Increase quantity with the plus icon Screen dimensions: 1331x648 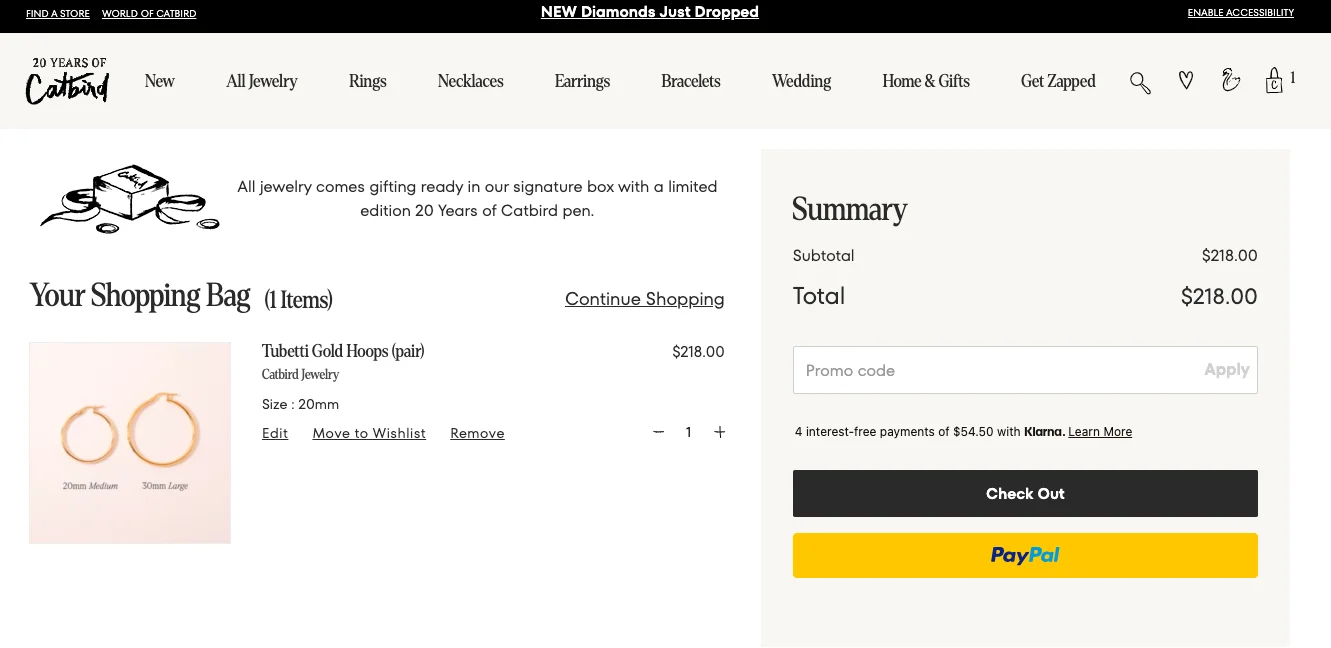pos(720,432)
